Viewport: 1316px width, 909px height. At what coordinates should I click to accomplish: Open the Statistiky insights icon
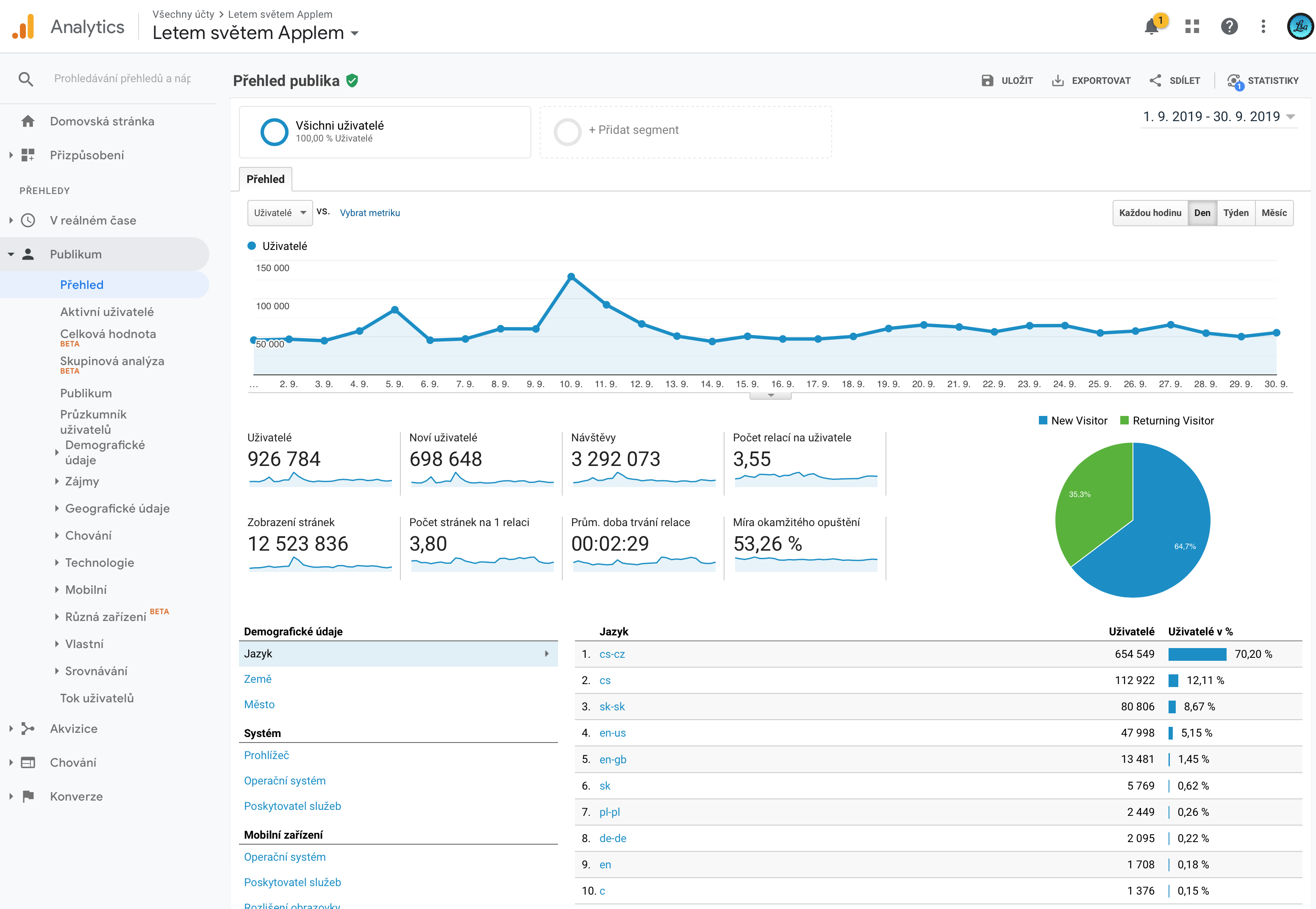pos(1234,81)
